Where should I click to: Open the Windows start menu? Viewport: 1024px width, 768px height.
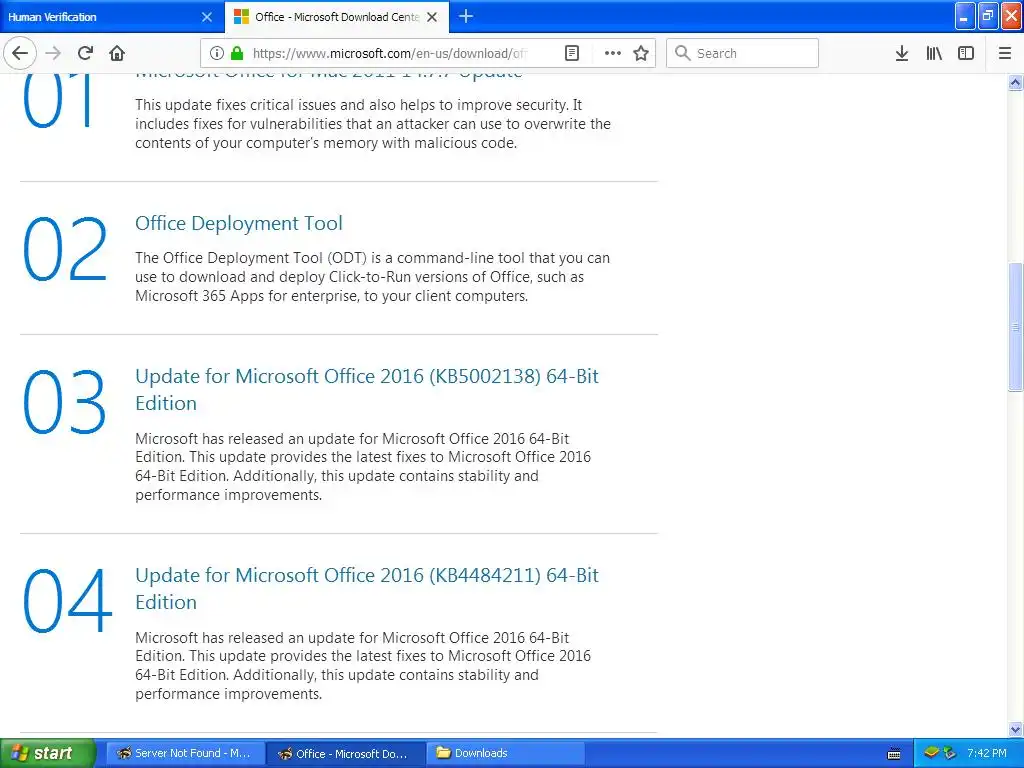click(48, 753)
